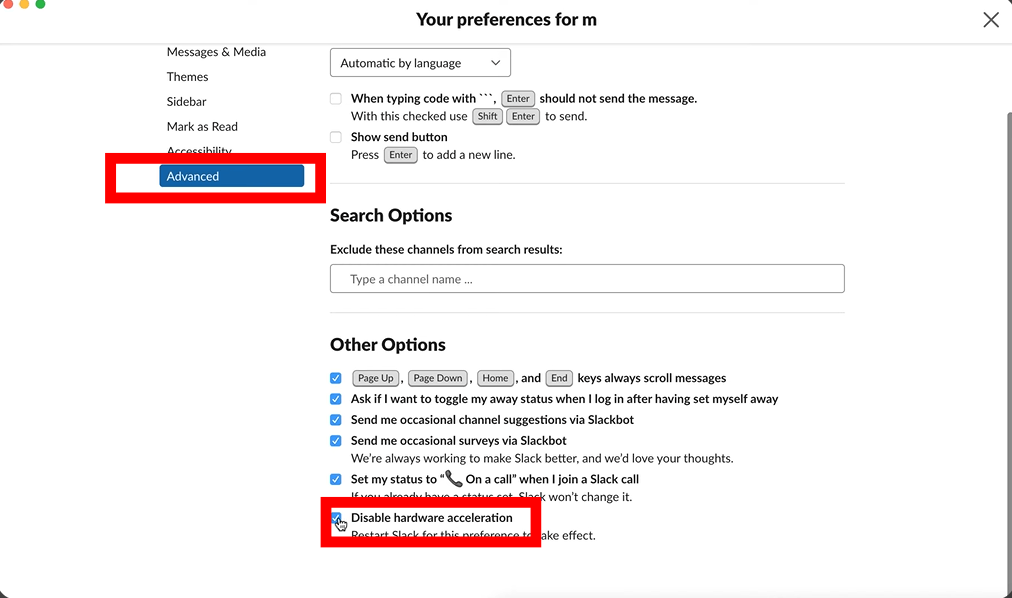Image resolution: width=1012 pixels, height=598 pixels.
Task: Click the red macOS close window dot
Action: point(4,4)
